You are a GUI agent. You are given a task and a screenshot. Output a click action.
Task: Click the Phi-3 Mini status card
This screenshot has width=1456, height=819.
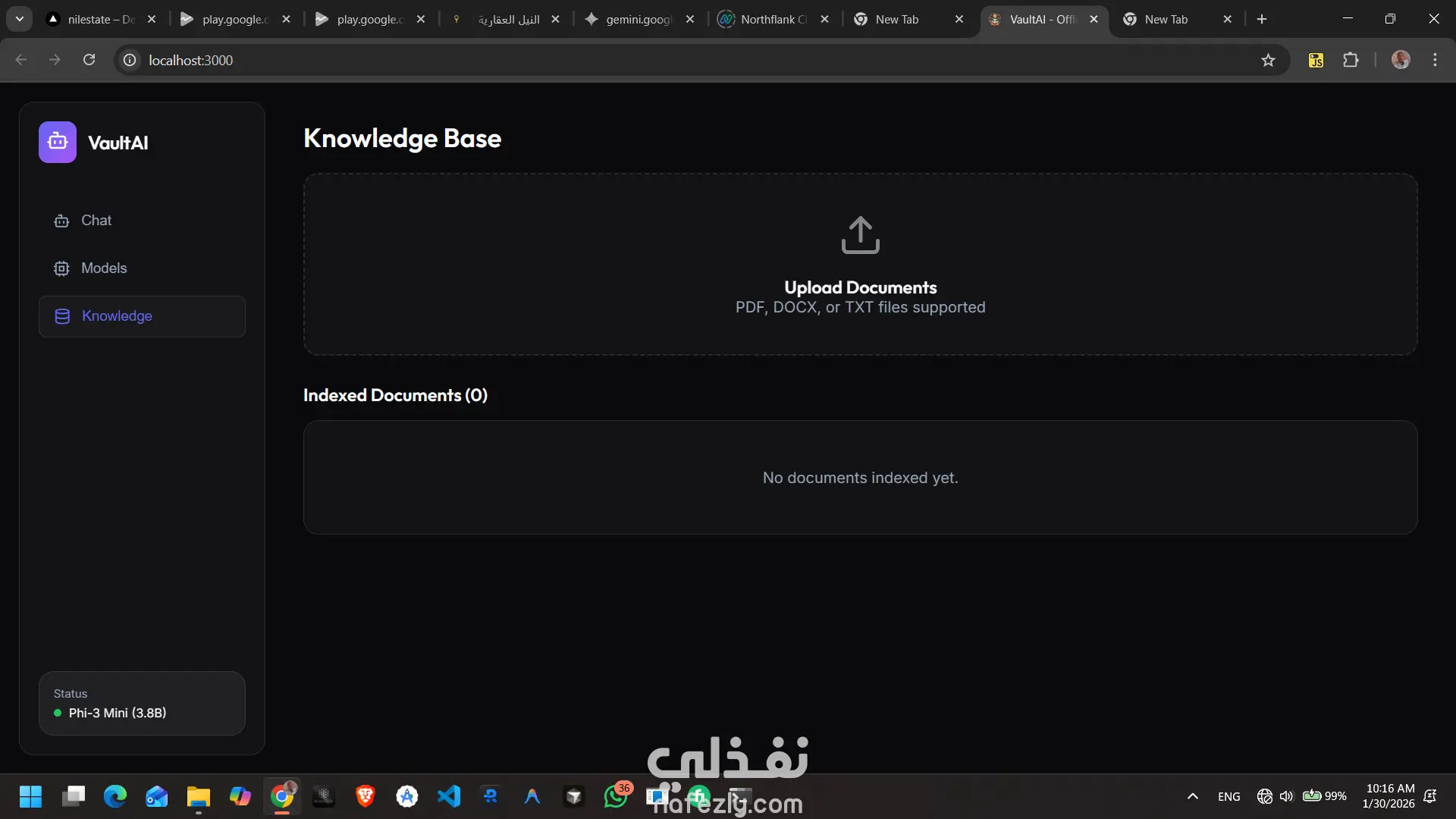pyautogui.click(x=142, y=703)
